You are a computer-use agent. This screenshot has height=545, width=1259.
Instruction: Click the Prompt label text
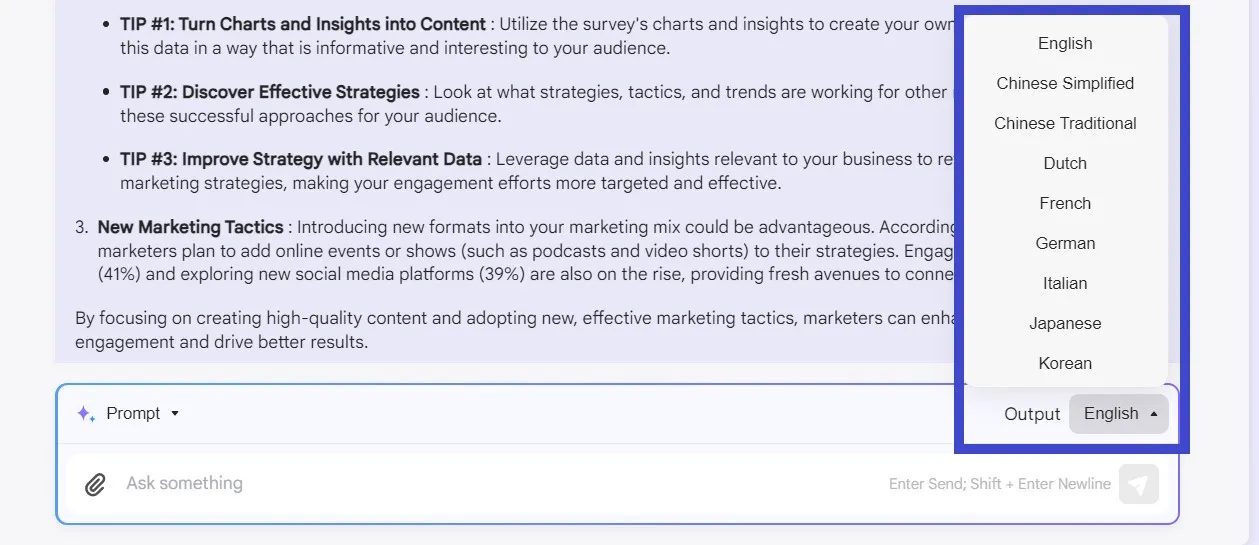coord(133,413)
